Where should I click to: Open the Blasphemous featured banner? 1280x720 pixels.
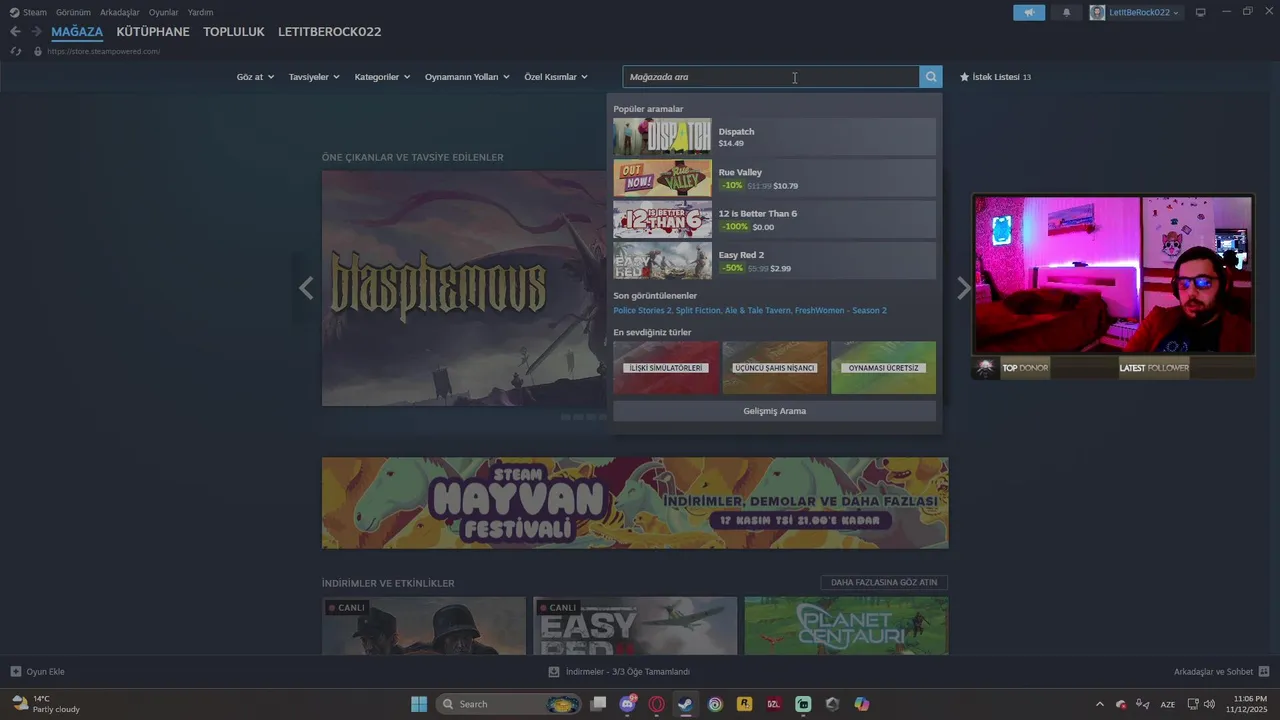point(465,288)
